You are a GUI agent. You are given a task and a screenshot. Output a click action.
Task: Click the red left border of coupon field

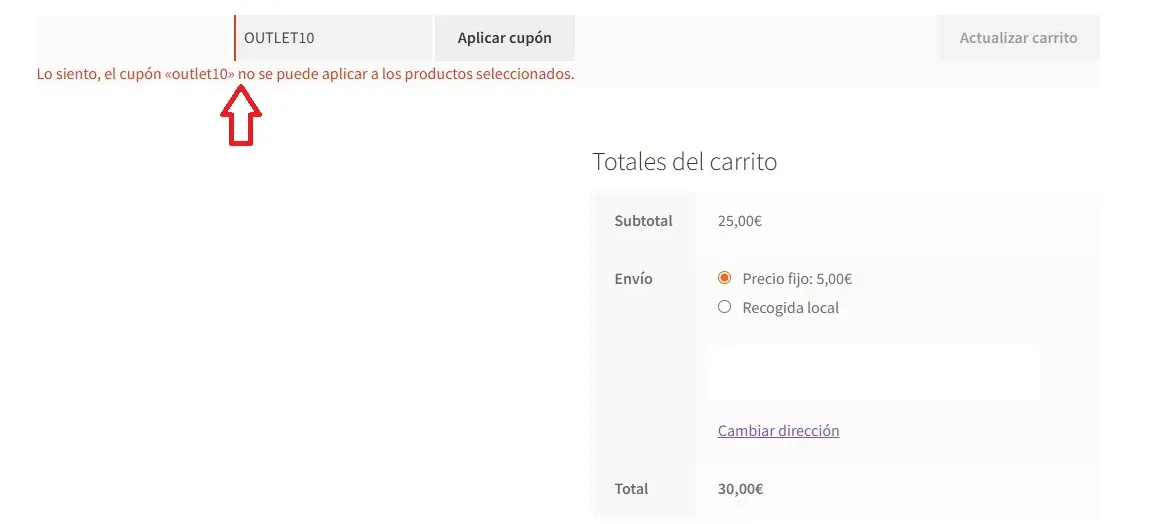point(235,38)
